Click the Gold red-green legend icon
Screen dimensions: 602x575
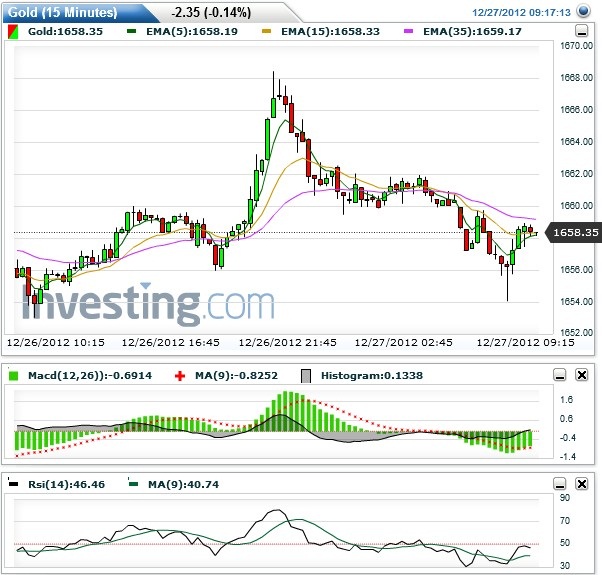13,31
